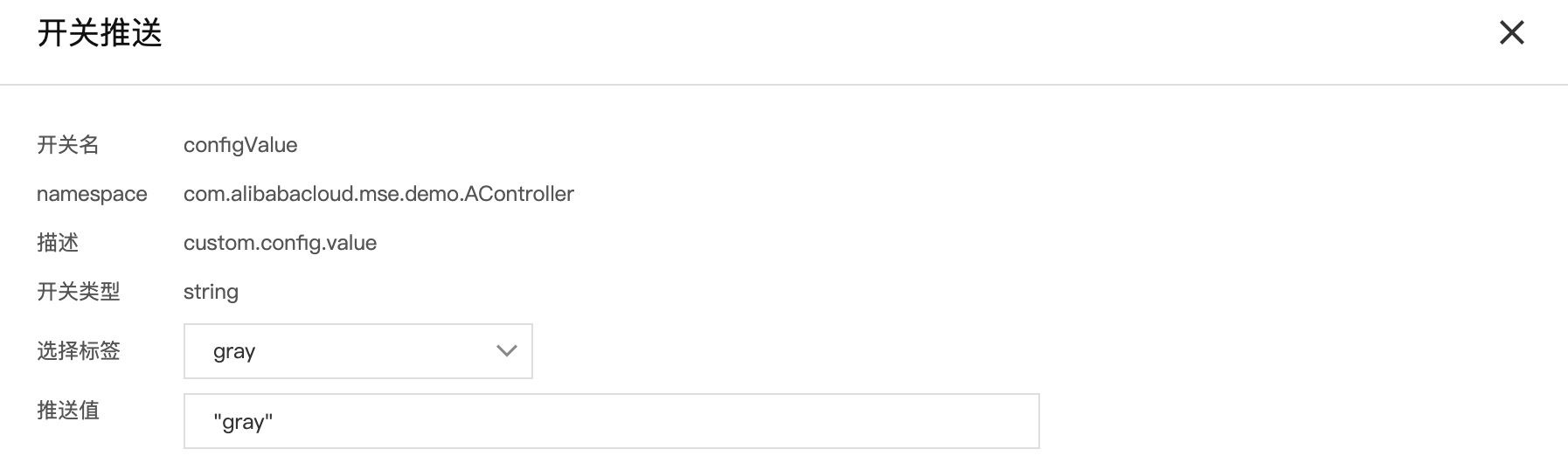Click the custom.config.value description text
This screenshot has height=470, width=1568.
280,243
